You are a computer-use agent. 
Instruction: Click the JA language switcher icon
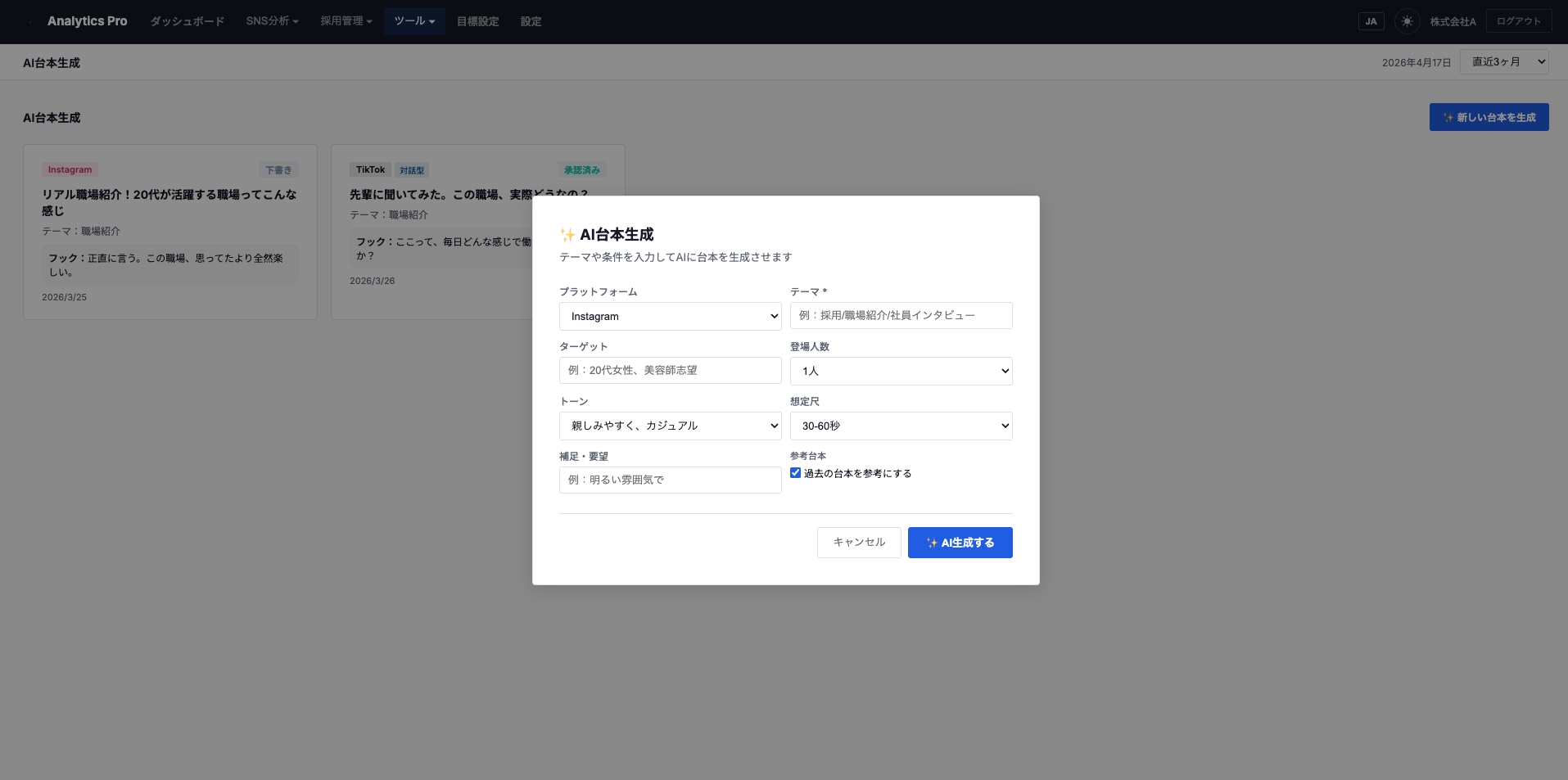tap(1371, 21)
